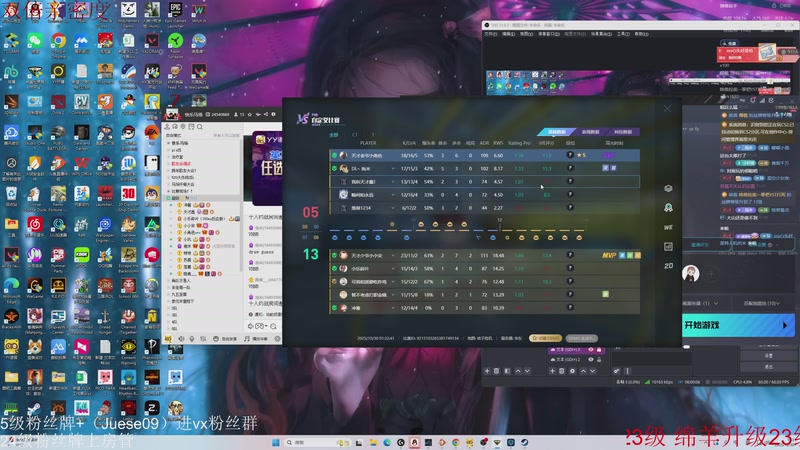Hide the 文本 (GDI+) 2 source in OBS

(591, 360)
